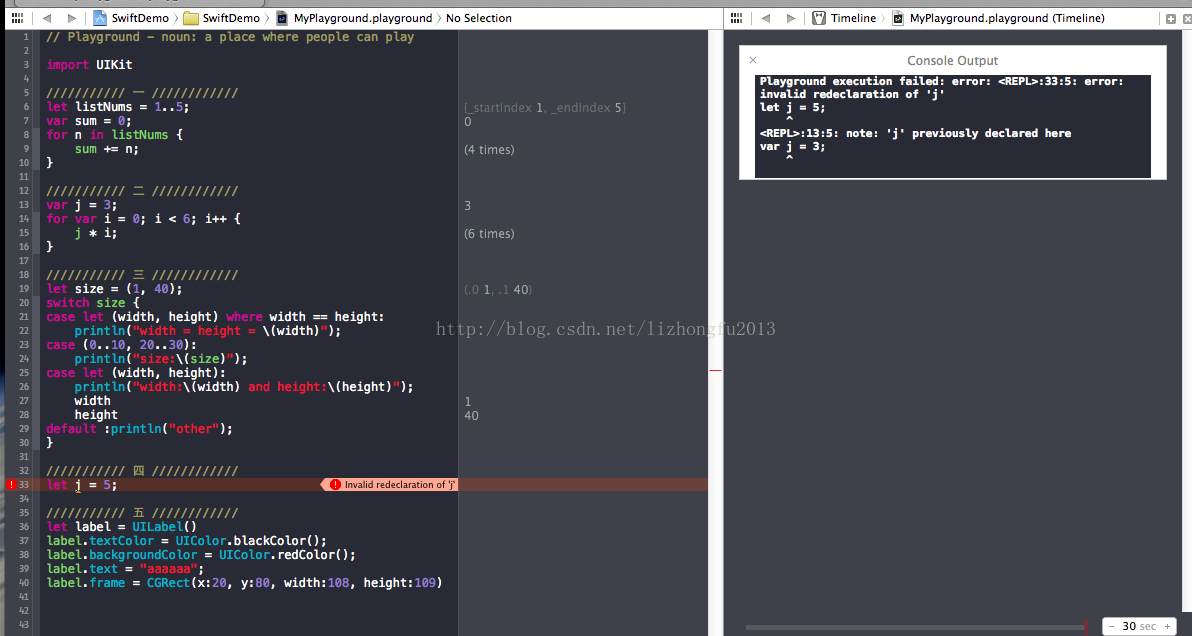Click the 'label.text = "aaaaaa";' line
Viewport: 1192px width, 636px height.
click(125, 569)
